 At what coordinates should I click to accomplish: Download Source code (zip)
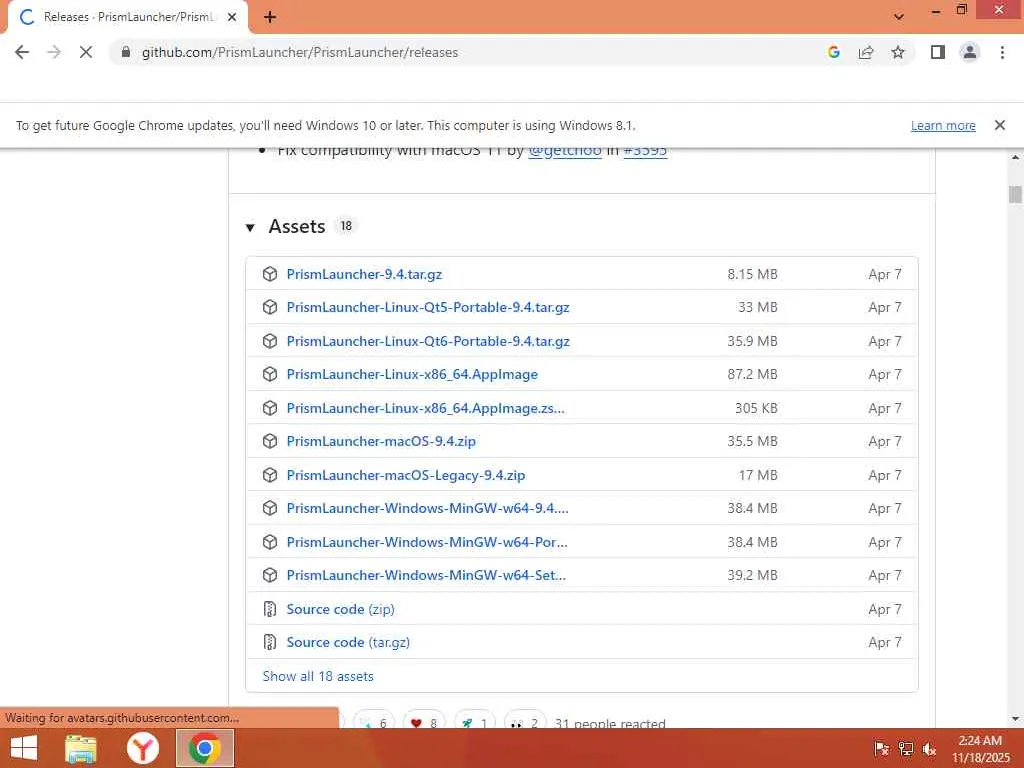pyautogui.click(x=340, y=609)
